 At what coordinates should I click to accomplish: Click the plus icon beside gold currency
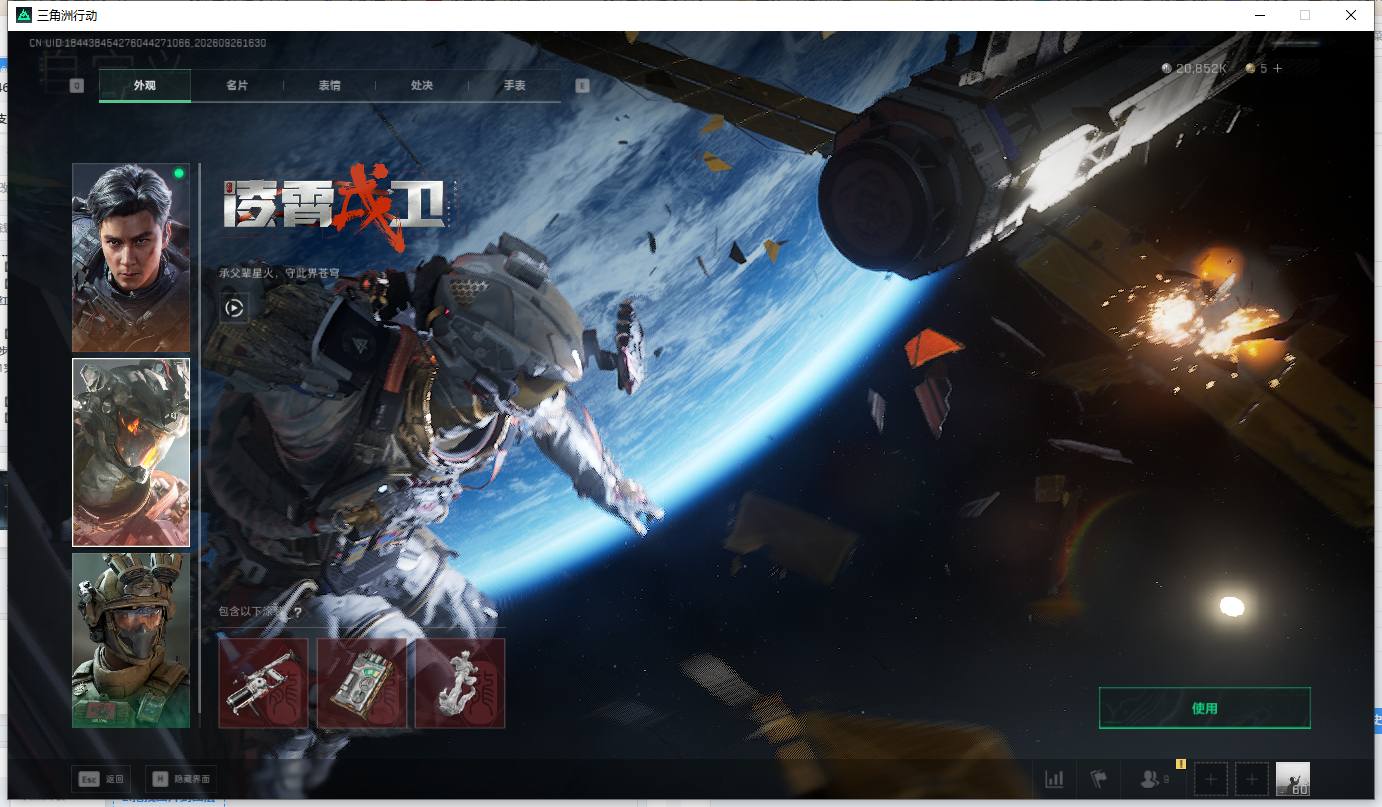[x=1277, y=68]
